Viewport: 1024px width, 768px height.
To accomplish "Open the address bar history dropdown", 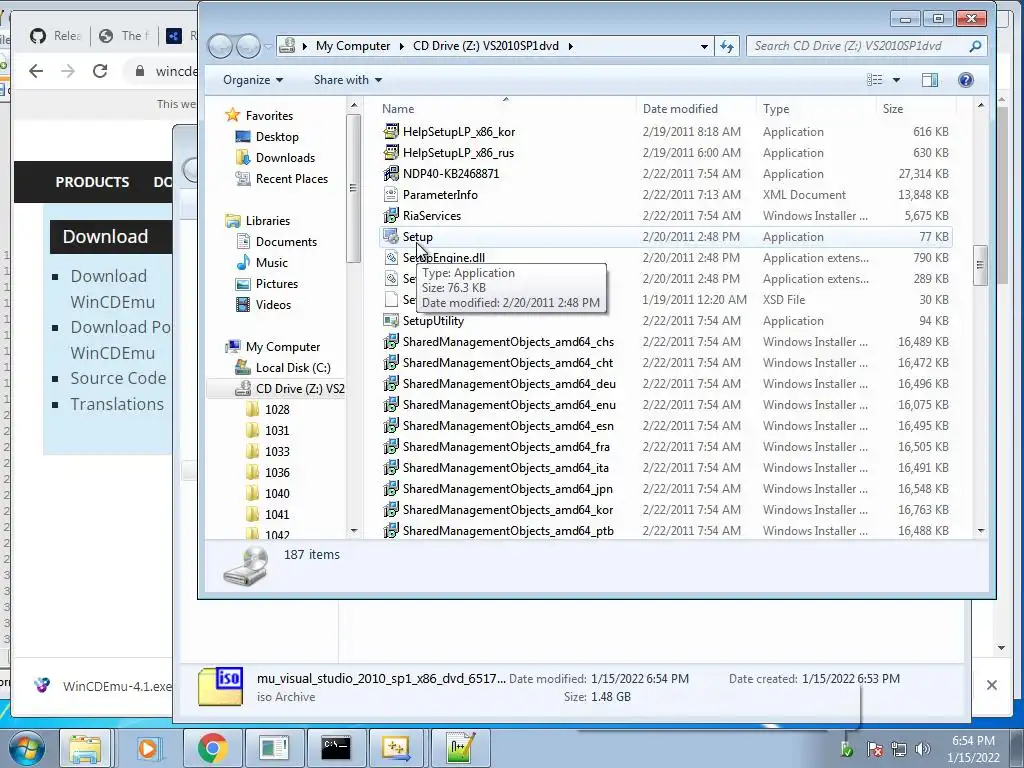I will point(704,46).
